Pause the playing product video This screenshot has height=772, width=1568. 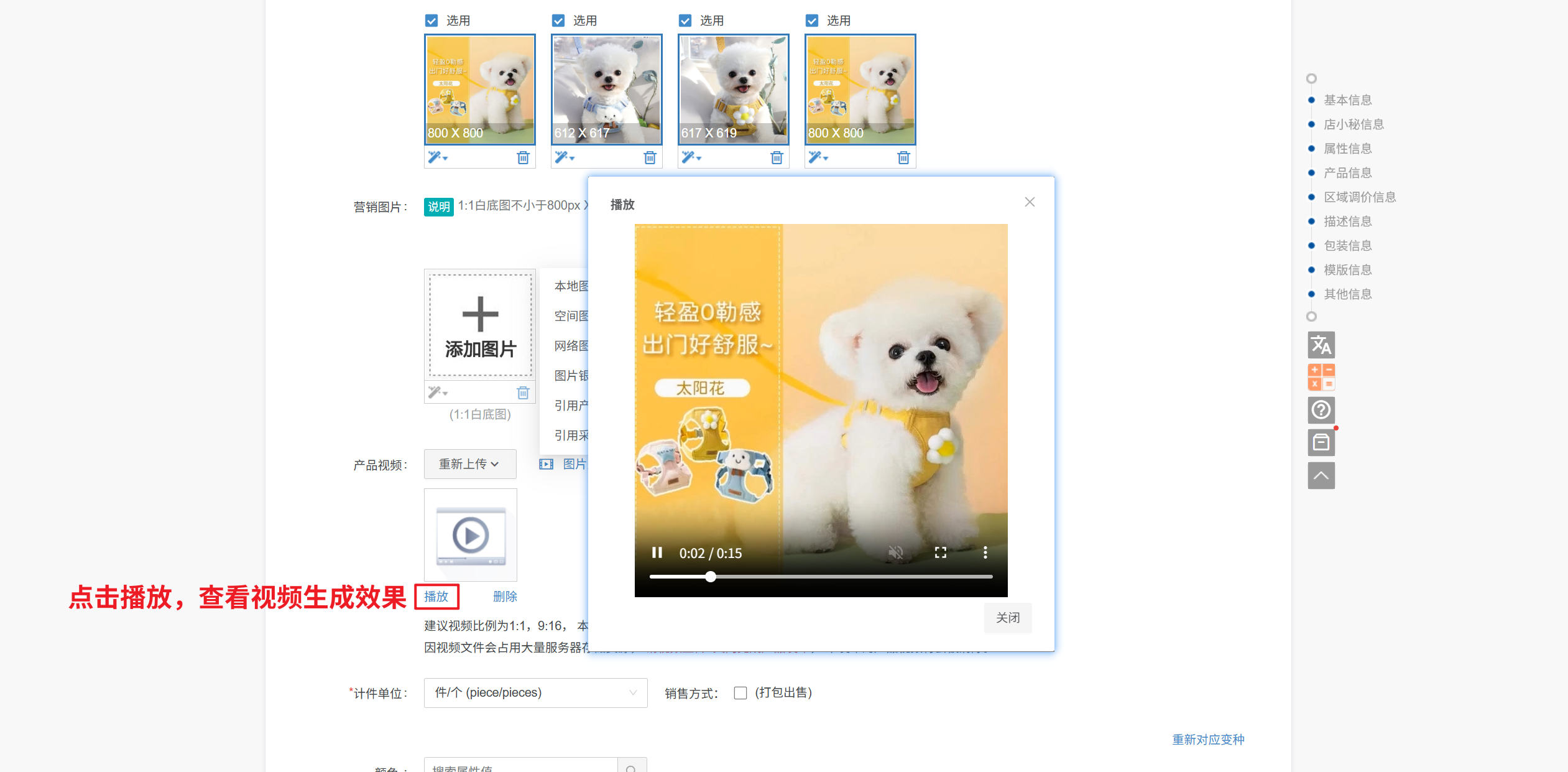point(657,552)
